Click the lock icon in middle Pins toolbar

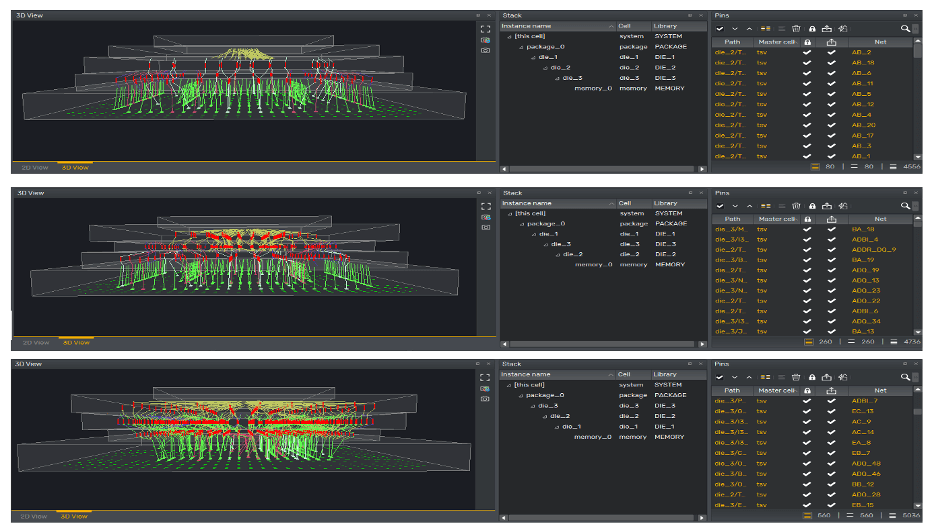click(812, 205)
